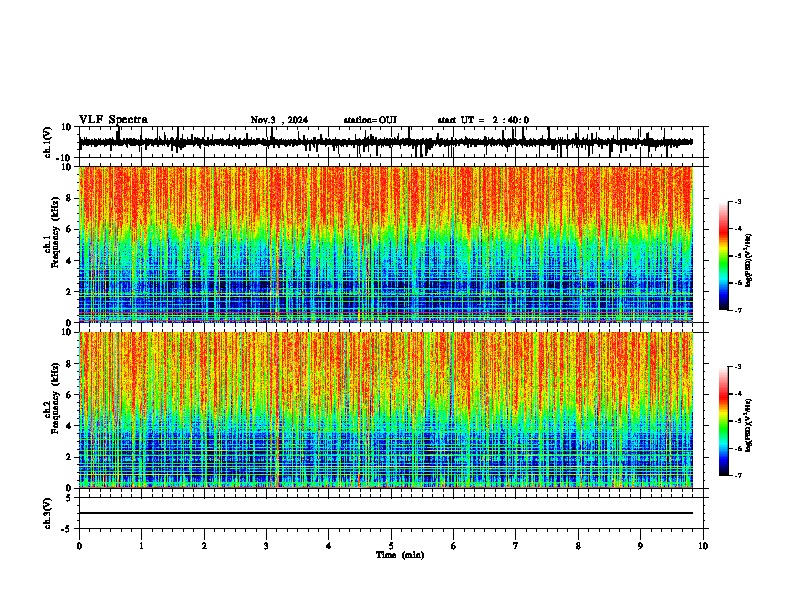Click the time axis tick label "7"

tap(516, 546)
